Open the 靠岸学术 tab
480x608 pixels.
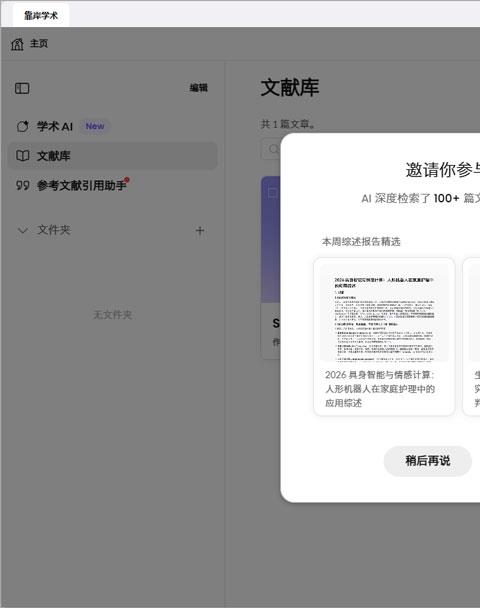tap(41, 16)
